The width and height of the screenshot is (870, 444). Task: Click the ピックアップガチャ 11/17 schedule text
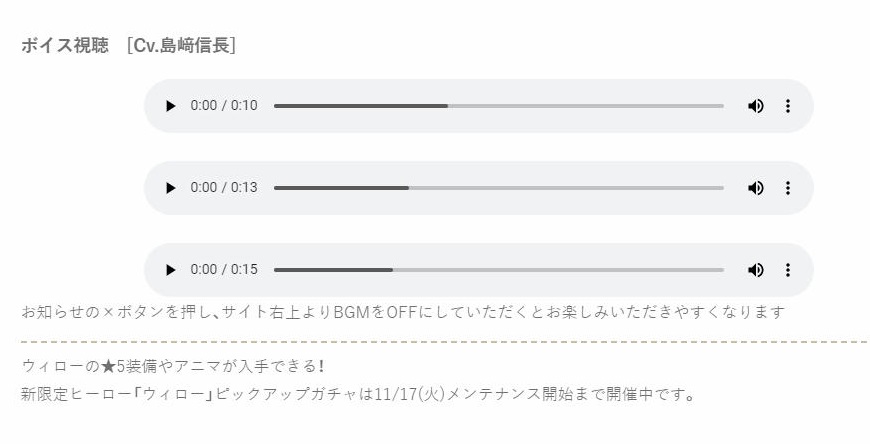coord(357,394)
